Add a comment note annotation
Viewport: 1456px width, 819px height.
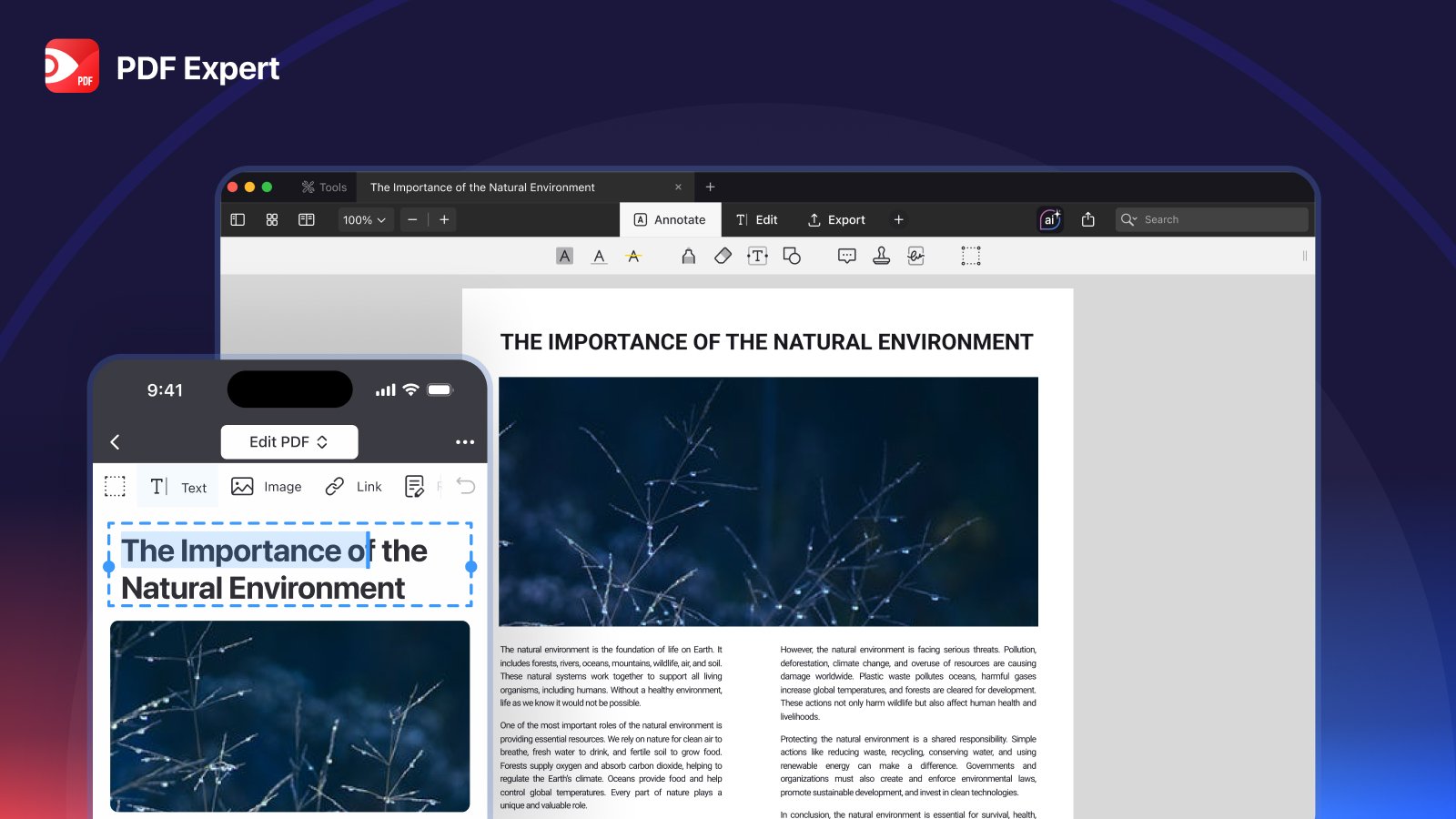pyautogui.click(x=846, y=257)
